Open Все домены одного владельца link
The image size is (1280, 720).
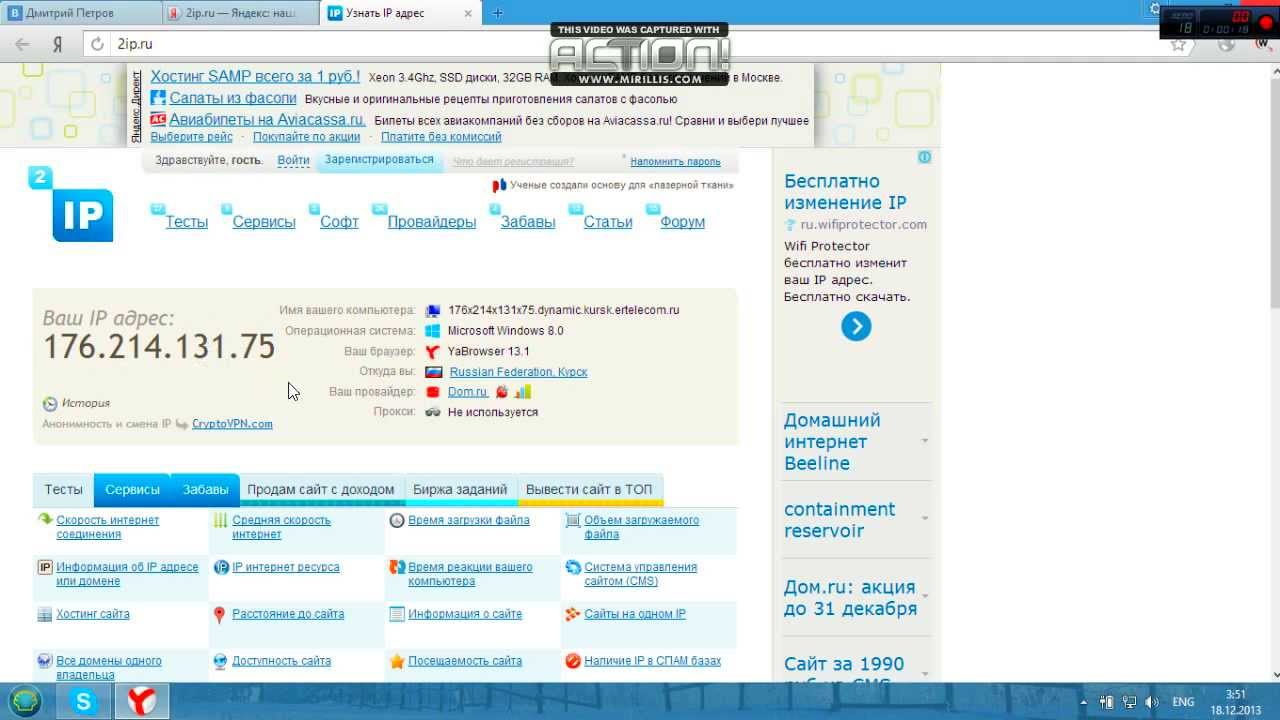coord(109,668)
